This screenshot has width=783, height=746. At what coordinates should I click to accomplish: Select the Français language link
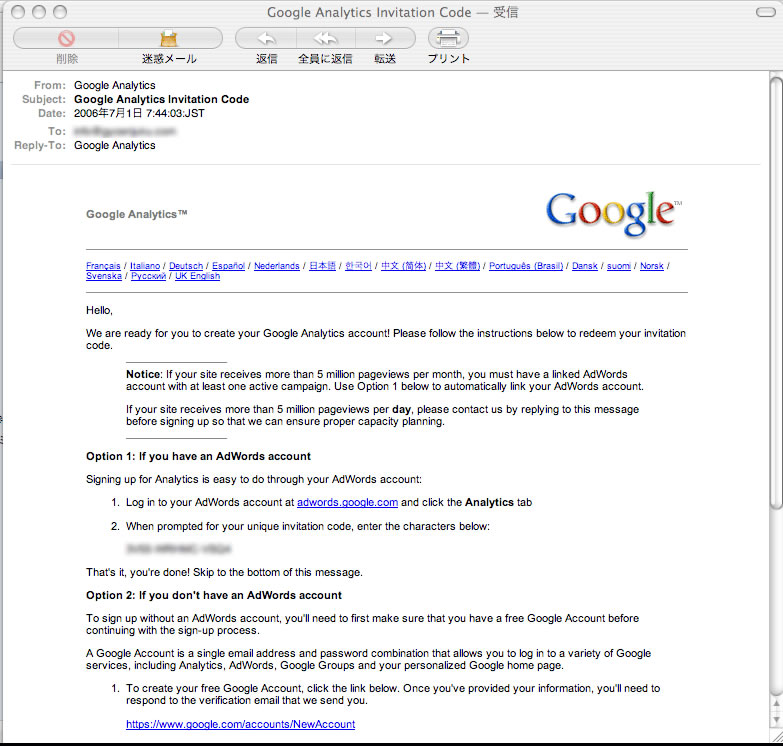[x=103, y=266]
